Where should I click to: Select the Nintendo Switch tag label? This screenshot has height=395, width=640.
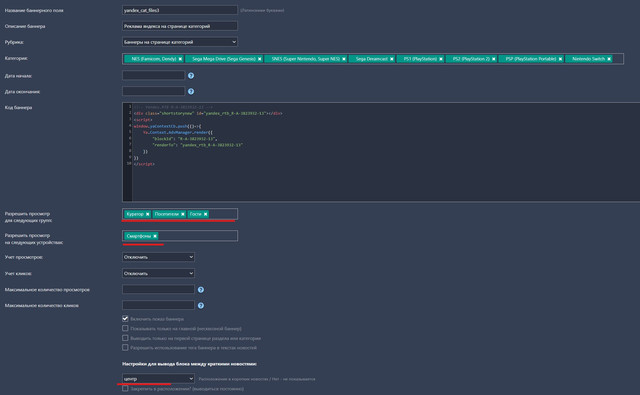coord(588,59)
